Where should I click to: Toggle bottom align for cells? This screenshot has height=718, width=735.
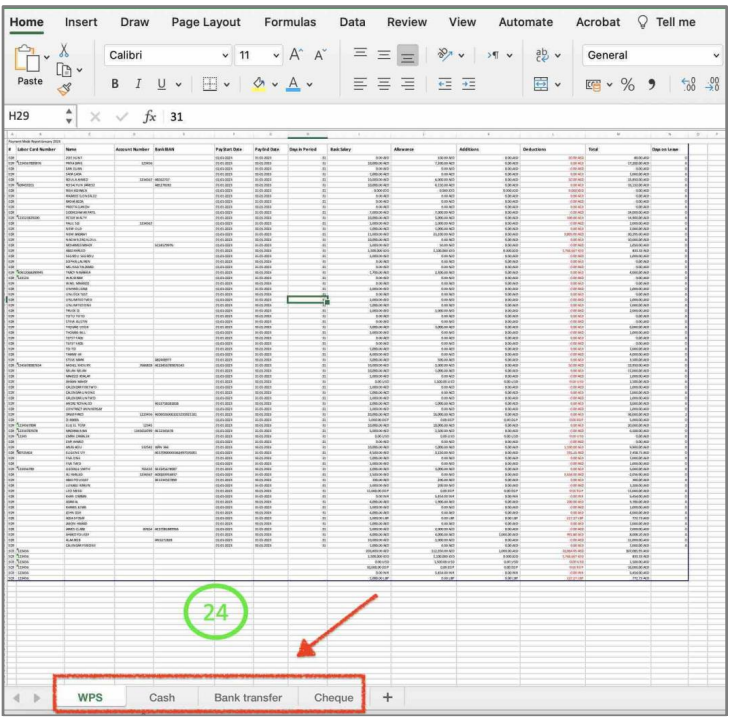(x=406, y=55)
